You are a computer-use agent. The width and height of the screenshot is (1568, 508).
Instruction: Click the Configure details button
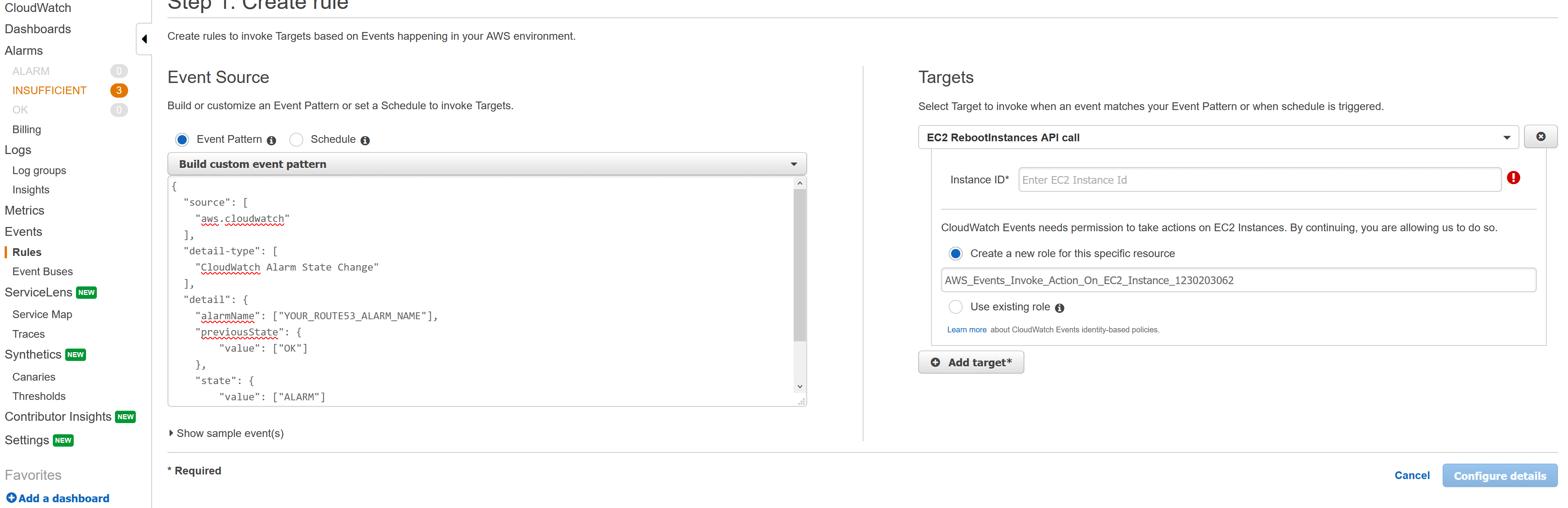(x=1499, y=476)
